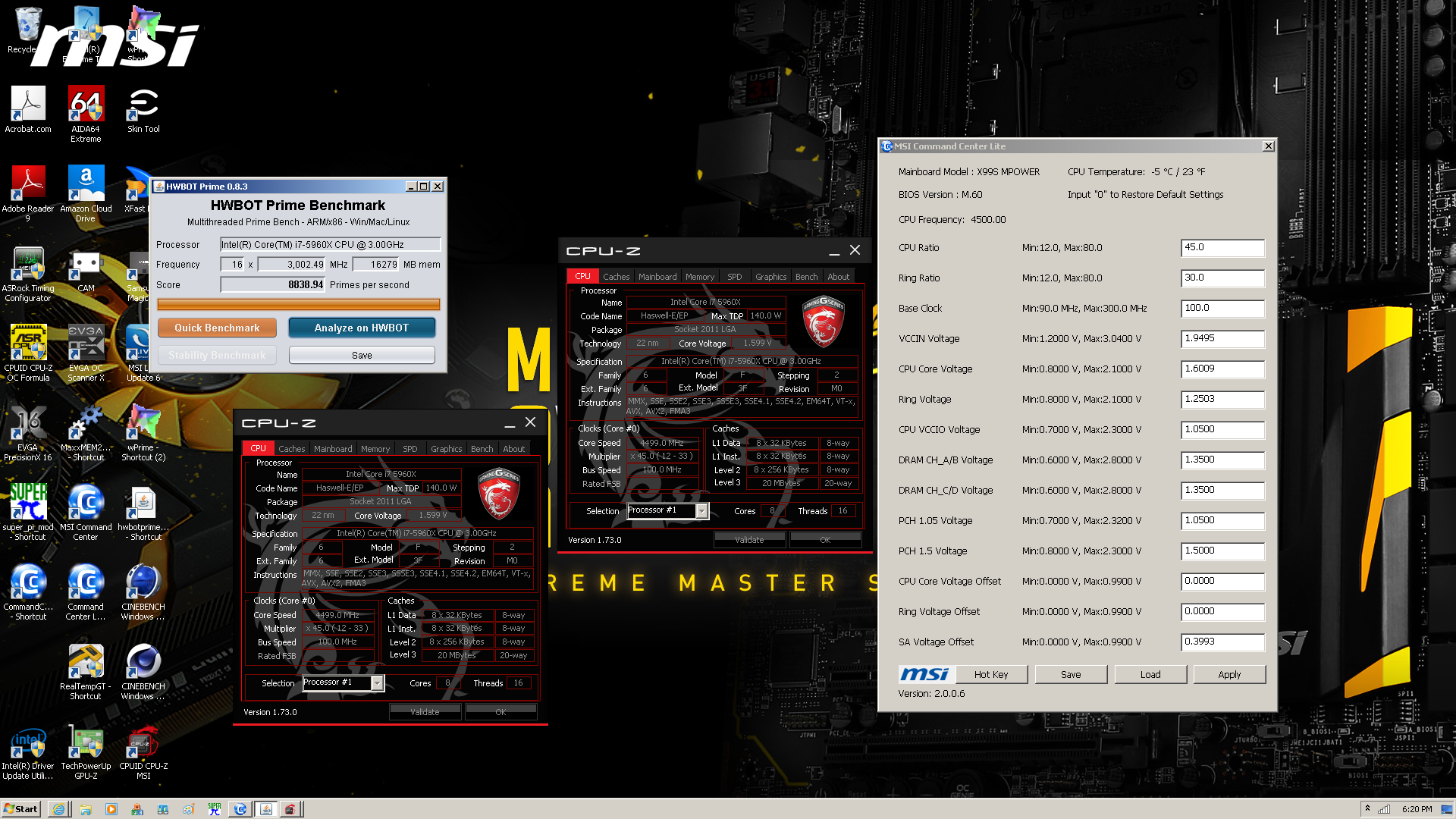Click the CPU-Z MSI taskbar button
The image size is (1456, 819).
pyautogui.click(x=291, y=809)
